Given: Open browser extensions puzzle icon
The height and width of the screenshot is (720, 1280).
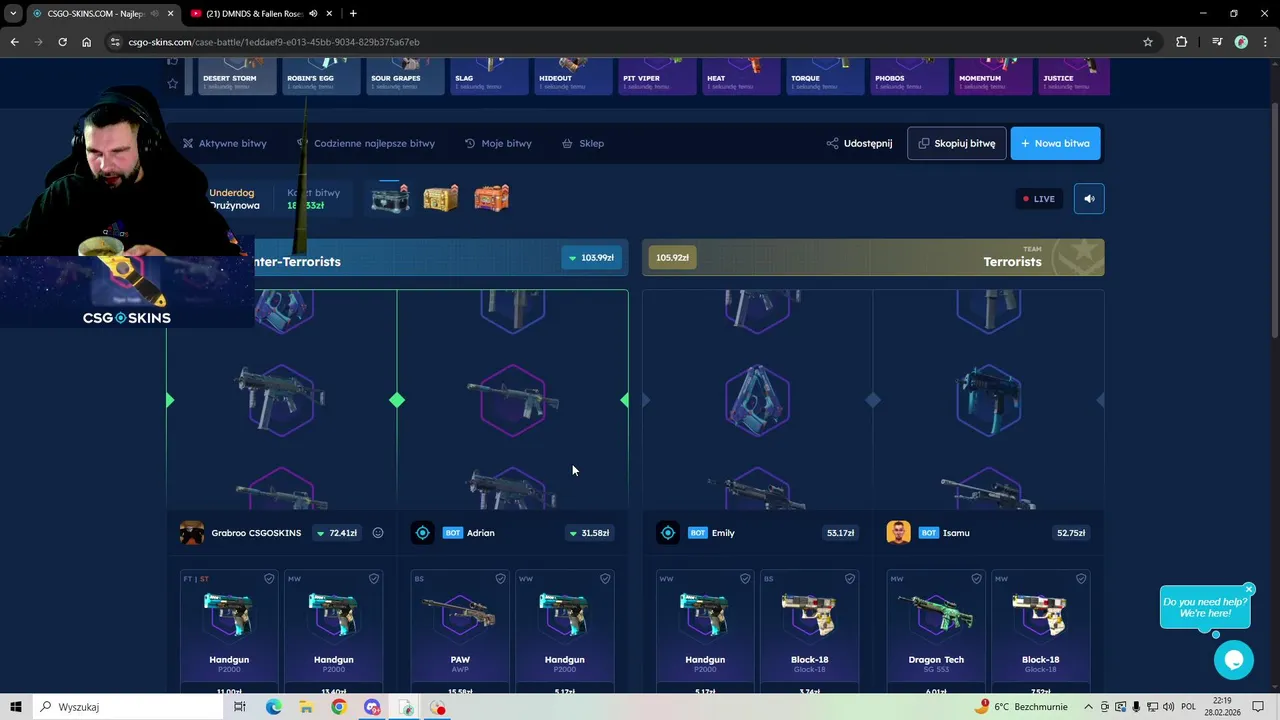Looking at the screenshot, I should pyautogui.click(x=1182, y=42).
